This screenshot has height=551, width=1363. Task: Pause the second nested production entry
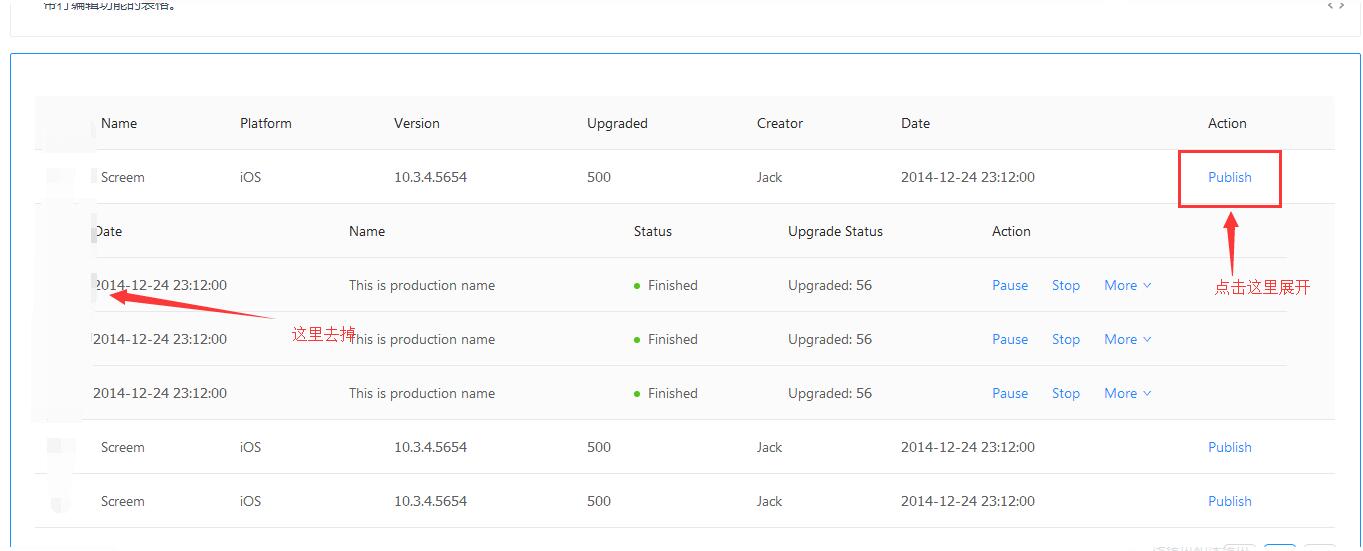click(1009, 339)
